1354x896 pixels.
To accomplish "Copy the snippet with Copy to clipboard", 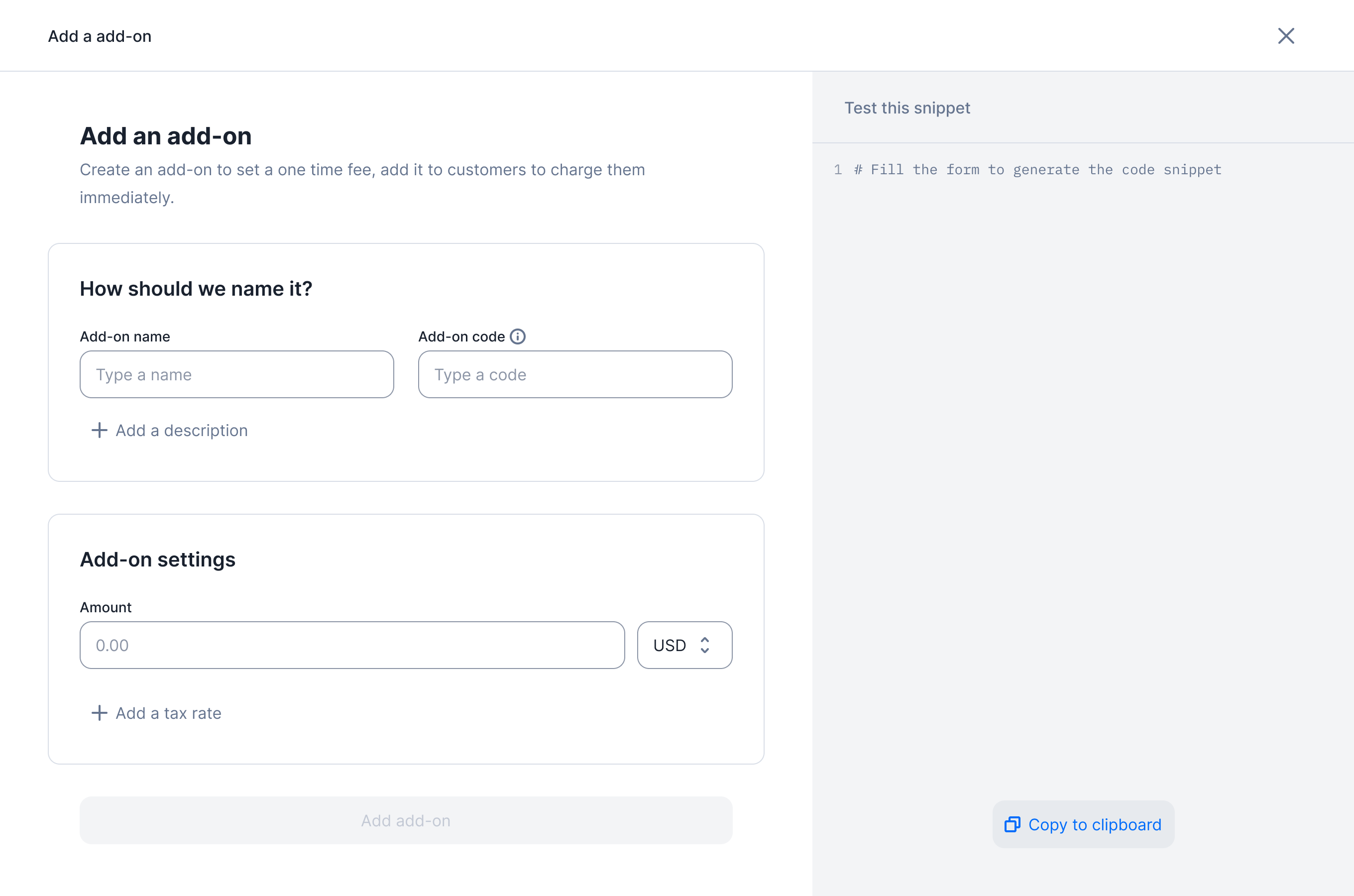I will pos(1083,825).
